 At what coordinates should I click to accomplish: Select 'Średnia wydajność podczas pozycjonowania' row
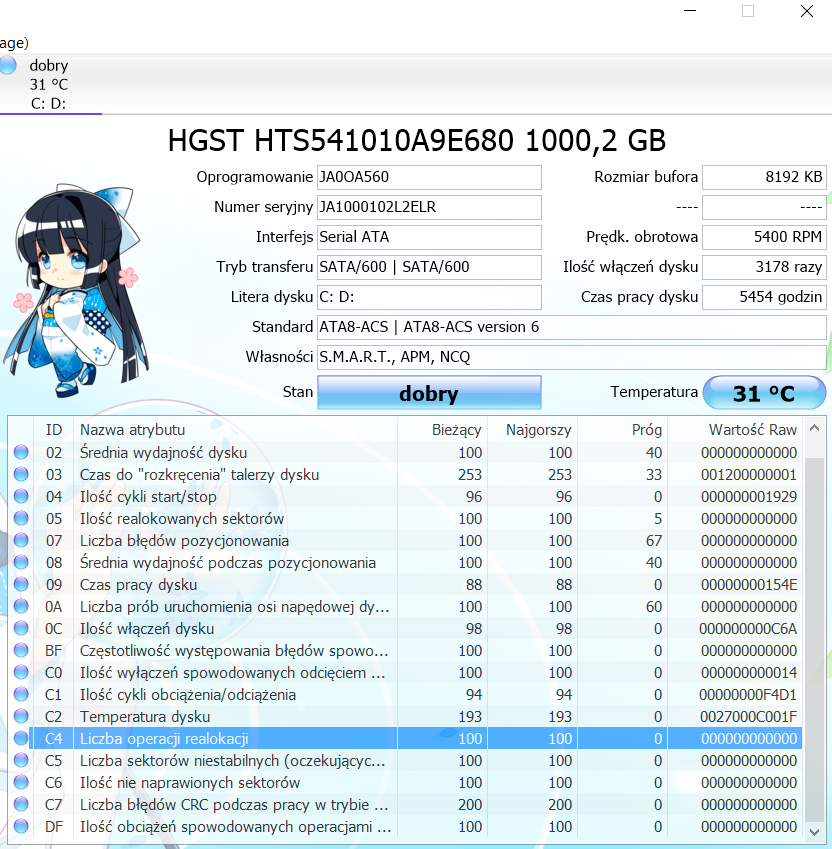coord(405,563)
